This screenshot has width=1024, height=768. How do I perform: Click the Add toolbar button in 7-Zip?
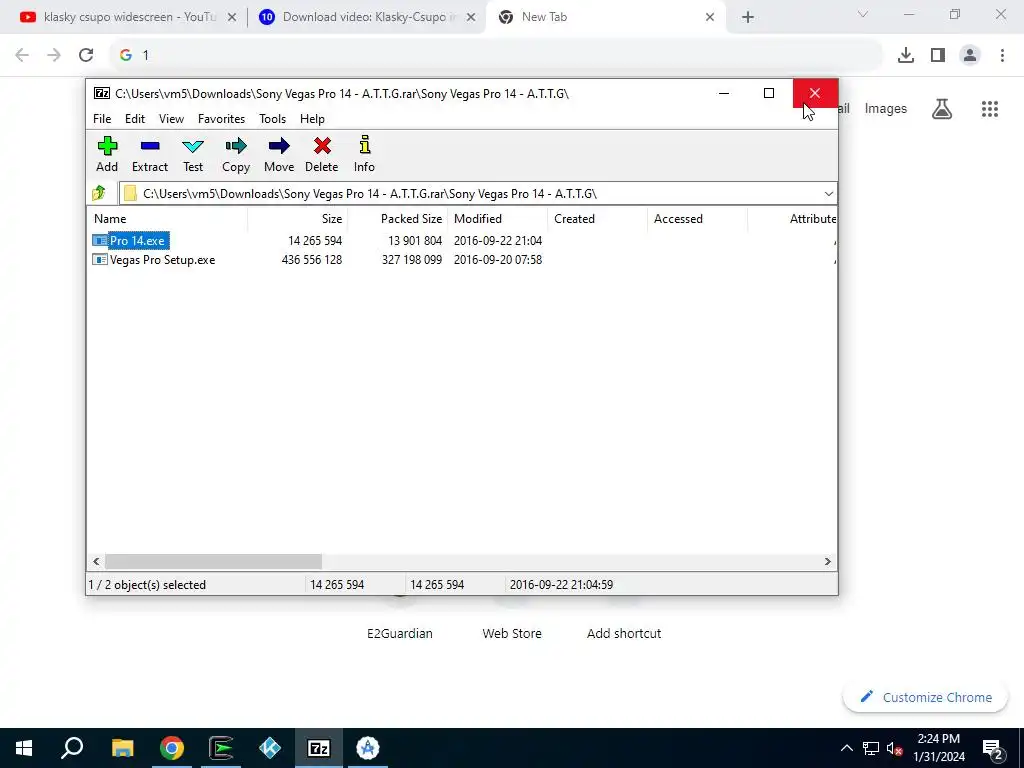pos(107,155)
